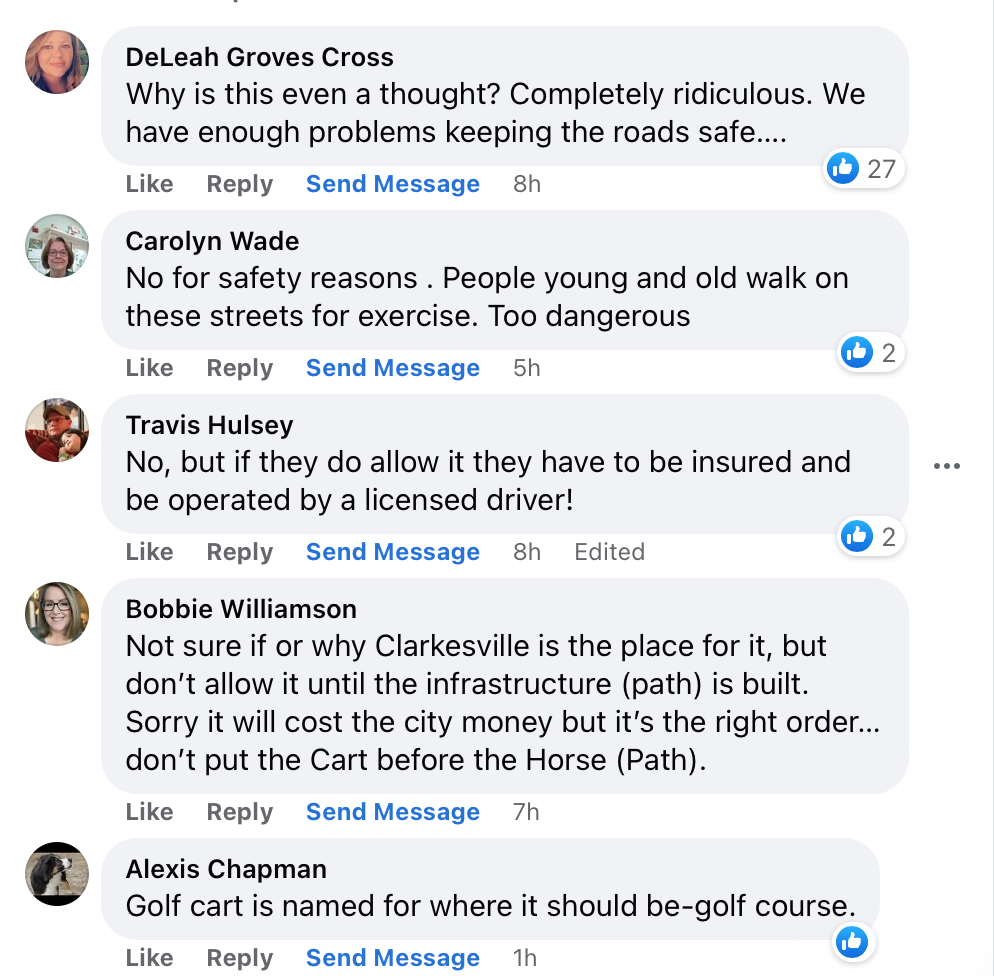Reply to Travis Hulsey's comment
This screenshot has width=994, height=976.
pyautogui.click(x=239, y=552)
